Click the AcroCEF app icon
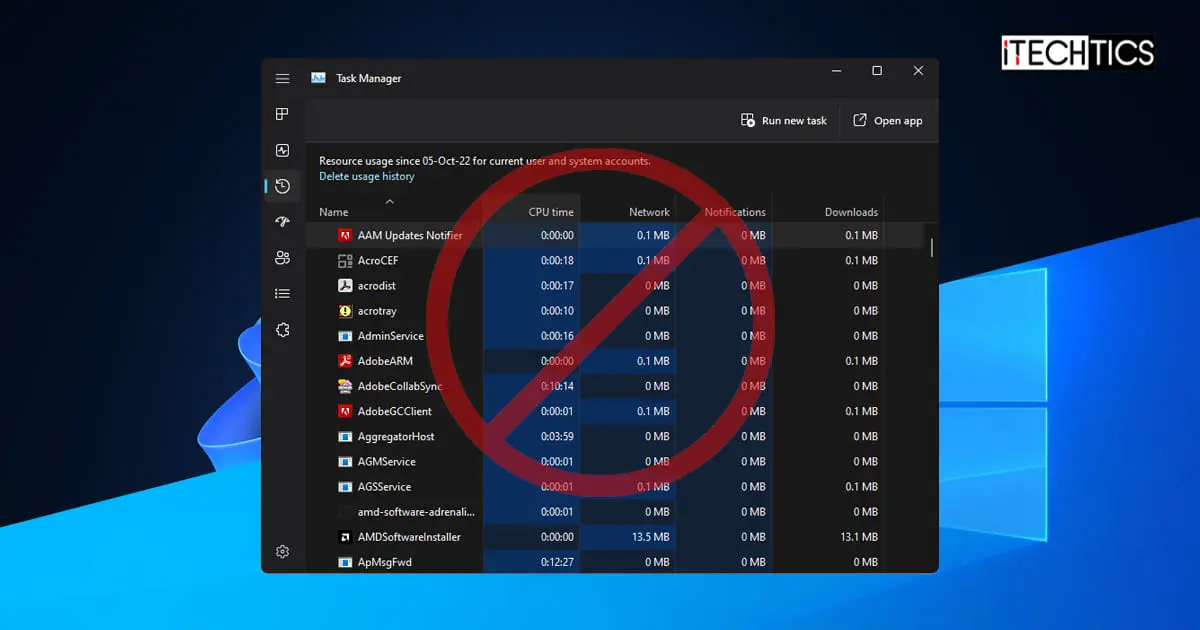This screenshot has width=1200, height=630. (344, 260)
